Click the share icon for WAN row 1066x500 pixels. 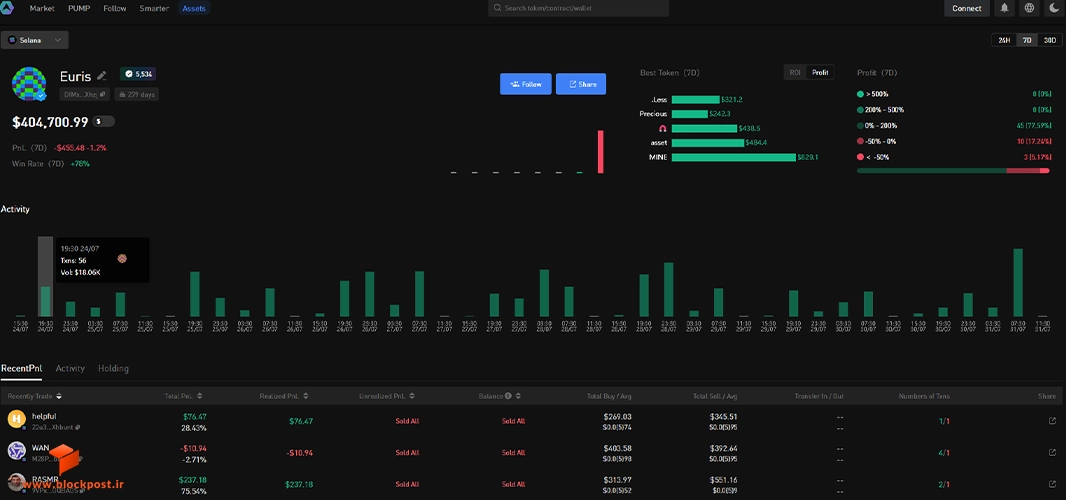coord(1052,452)
